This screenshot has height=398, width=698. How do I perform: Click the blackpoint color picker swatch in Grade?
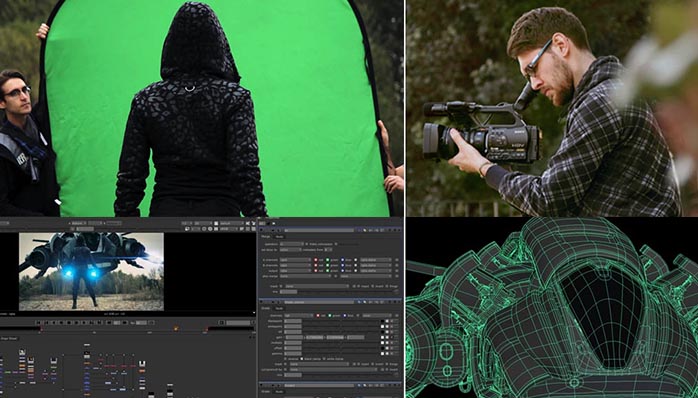(x=382, y=321)
